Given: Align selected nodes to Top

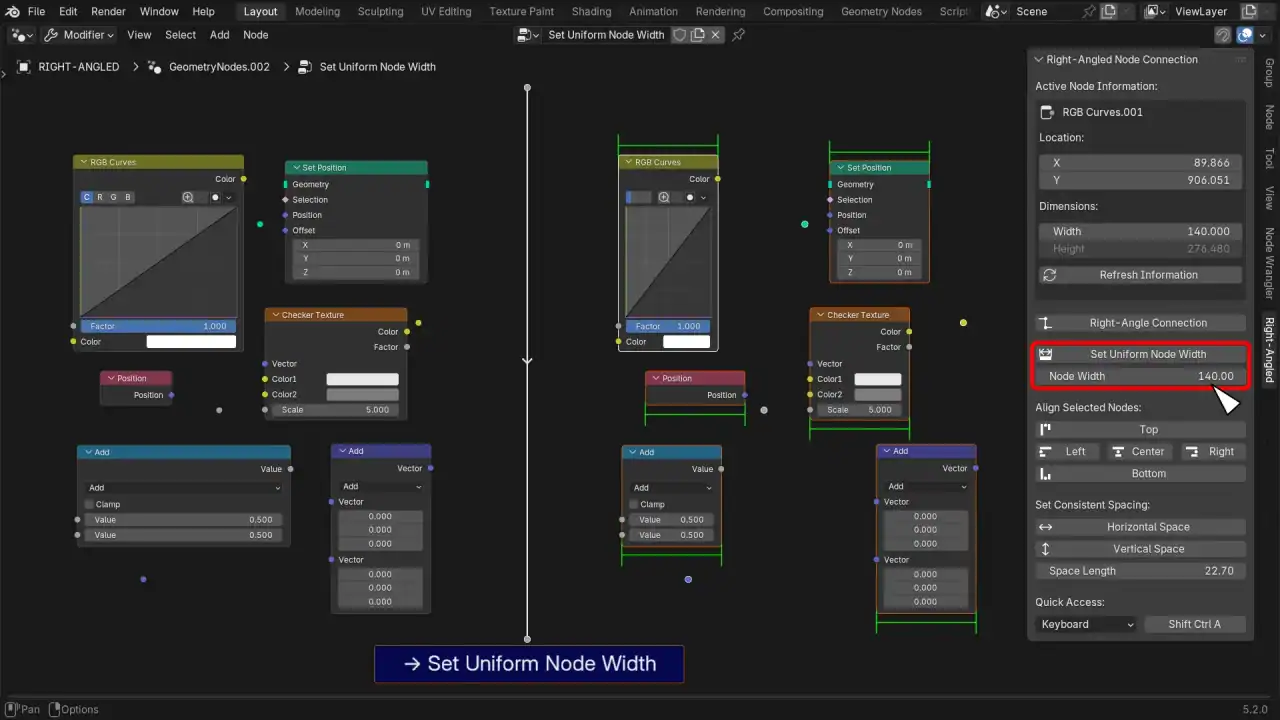Looking at the screenshot, I should [x=1140, y=429].
